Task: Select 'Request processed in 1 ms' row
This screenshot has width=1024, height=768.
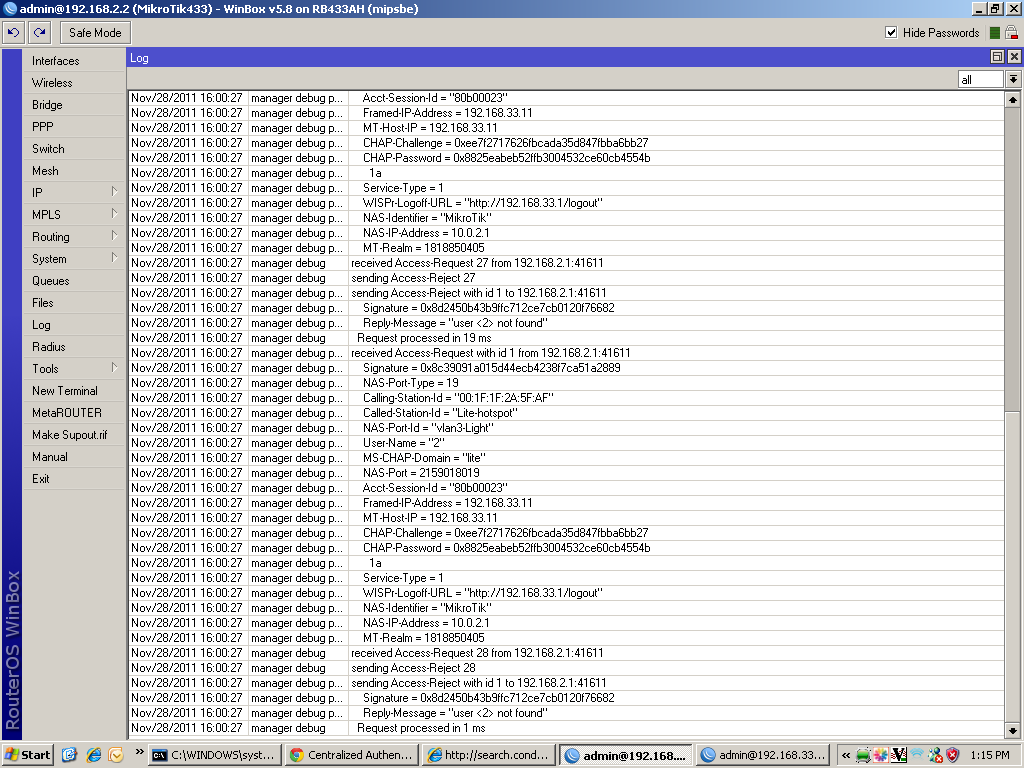Action: click(x=566, y=728)
